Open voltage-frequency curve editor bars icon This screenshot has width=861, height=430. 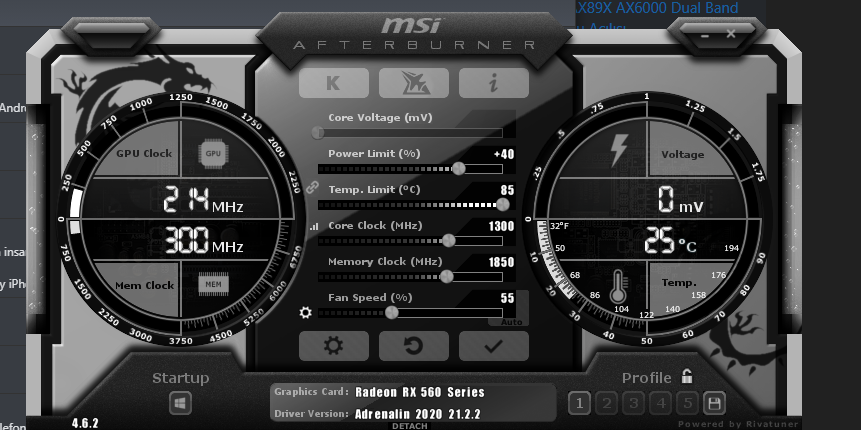pos(314,226)
